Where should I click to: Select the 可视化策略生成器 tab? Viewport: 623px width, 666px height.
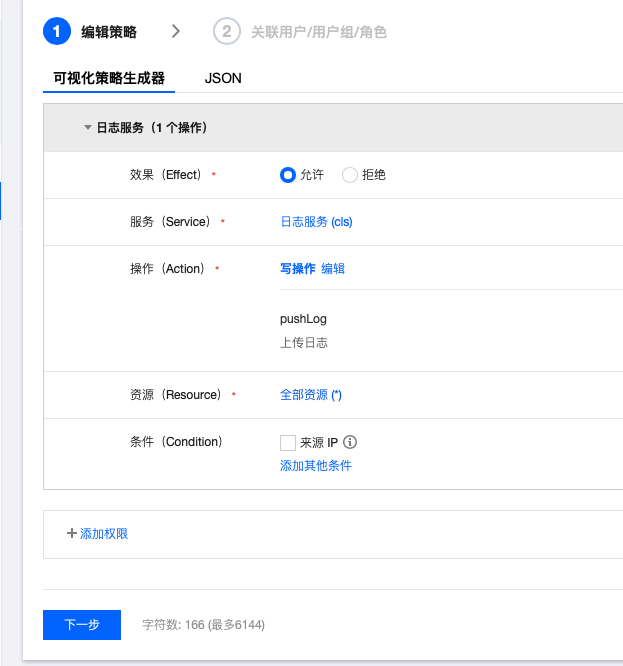(109, 78)
